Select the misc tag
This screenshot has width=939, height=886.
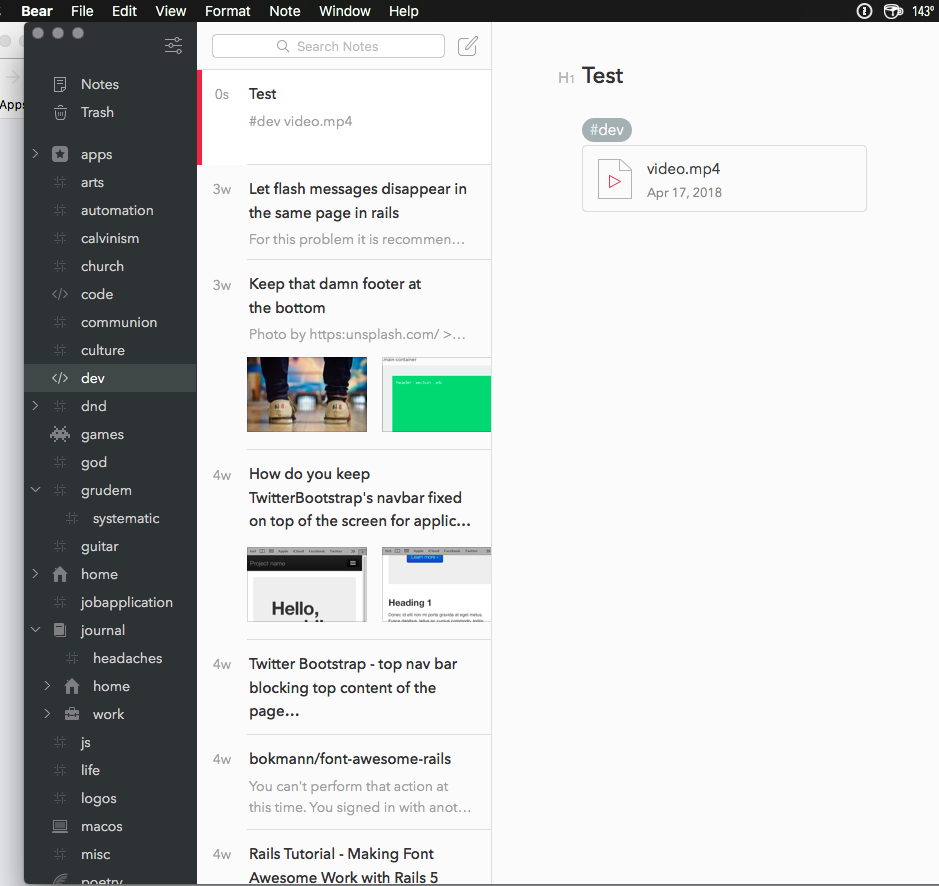tap(96, 854)
